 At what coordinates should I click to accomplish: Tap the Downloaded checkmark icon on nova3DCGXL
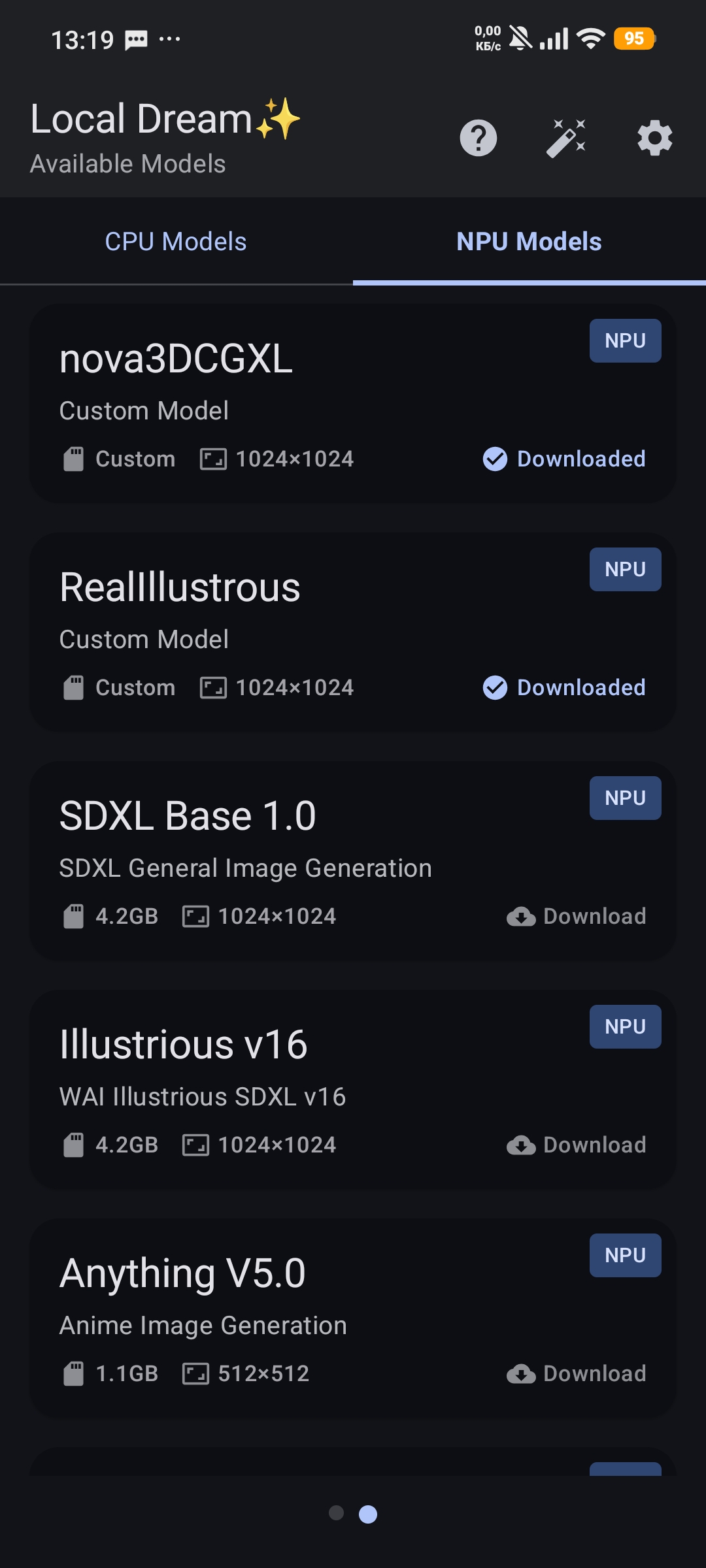click(x=495, y=459)
